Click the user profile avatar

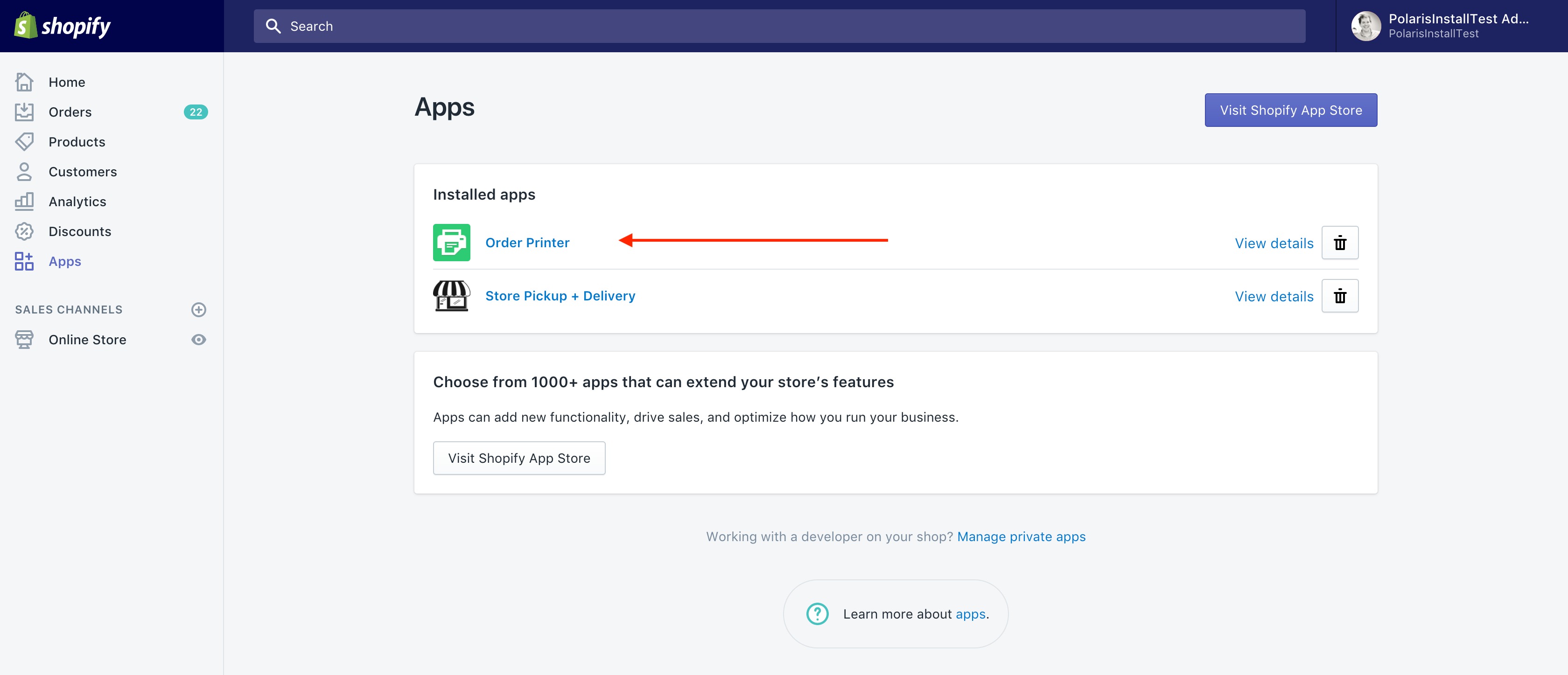1365,26
